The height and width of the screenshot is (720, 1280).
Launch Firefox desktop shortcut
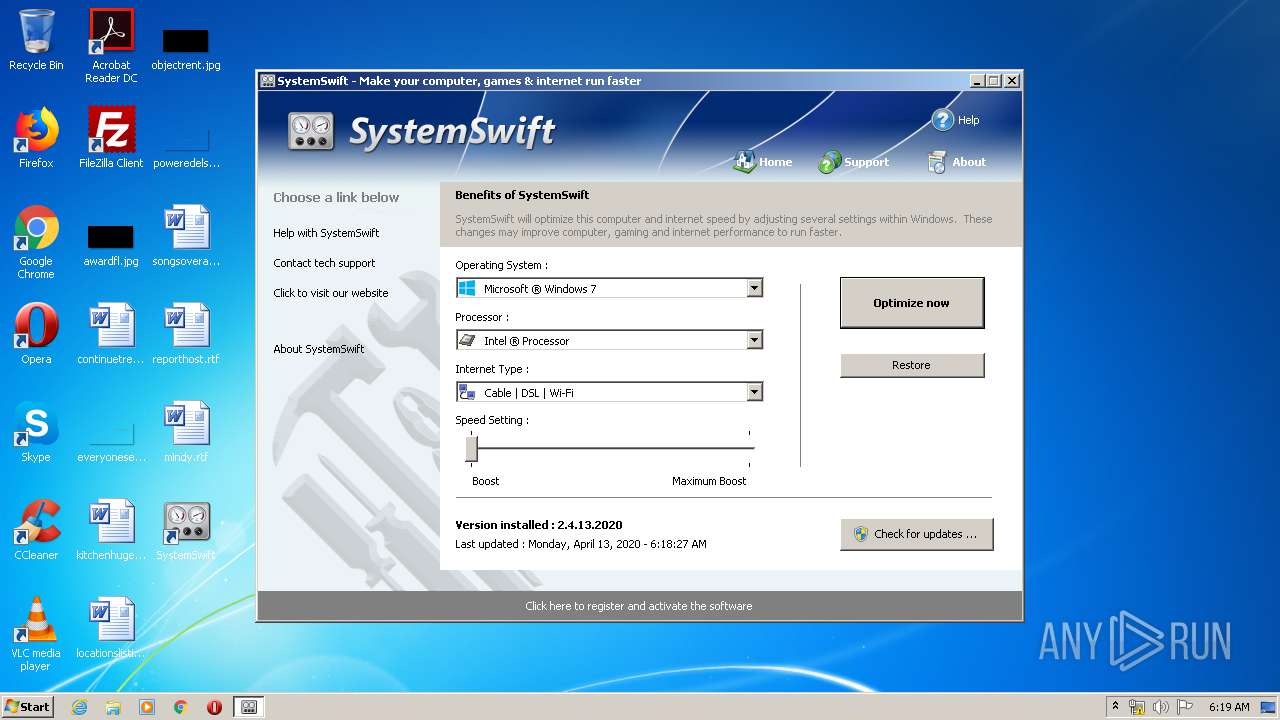(36, 138)
